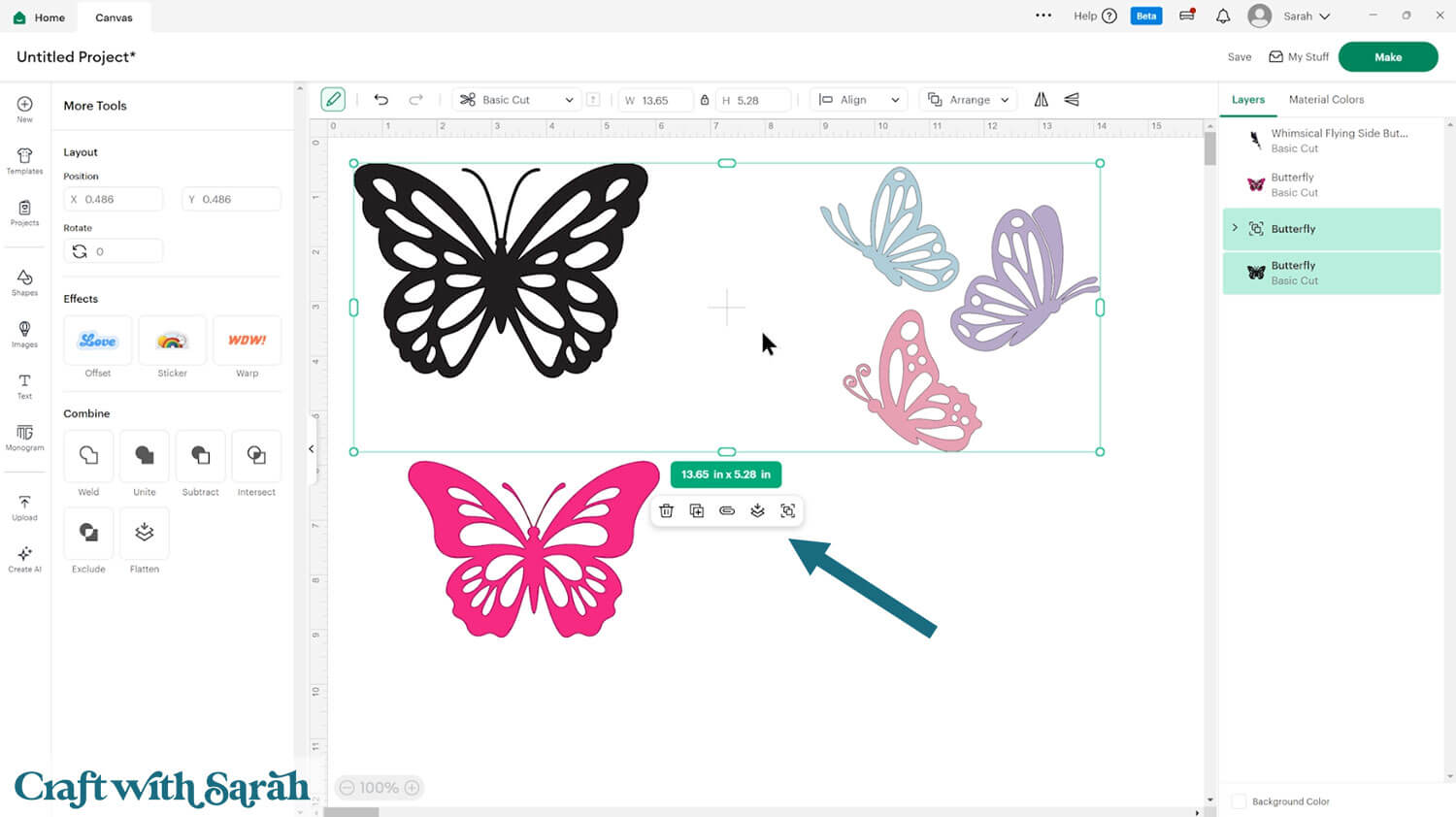Apply the Offset effect
This screenshot has height=817, width=1456.
(x=98, y=341)
